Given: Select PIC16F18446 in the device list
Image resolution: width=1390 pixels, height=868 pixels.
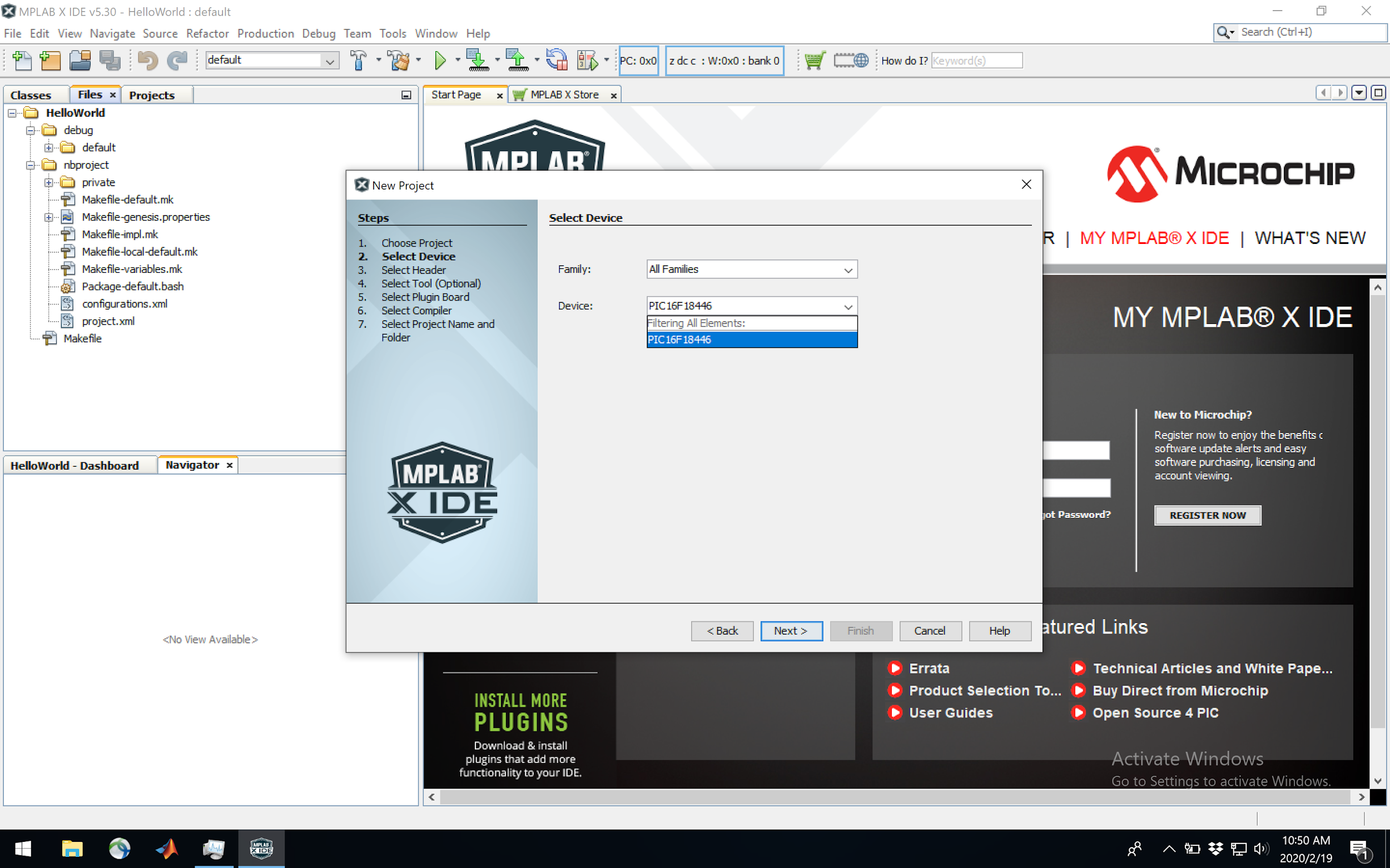Looking at the screenshot, I should click(x=752, y=340).
